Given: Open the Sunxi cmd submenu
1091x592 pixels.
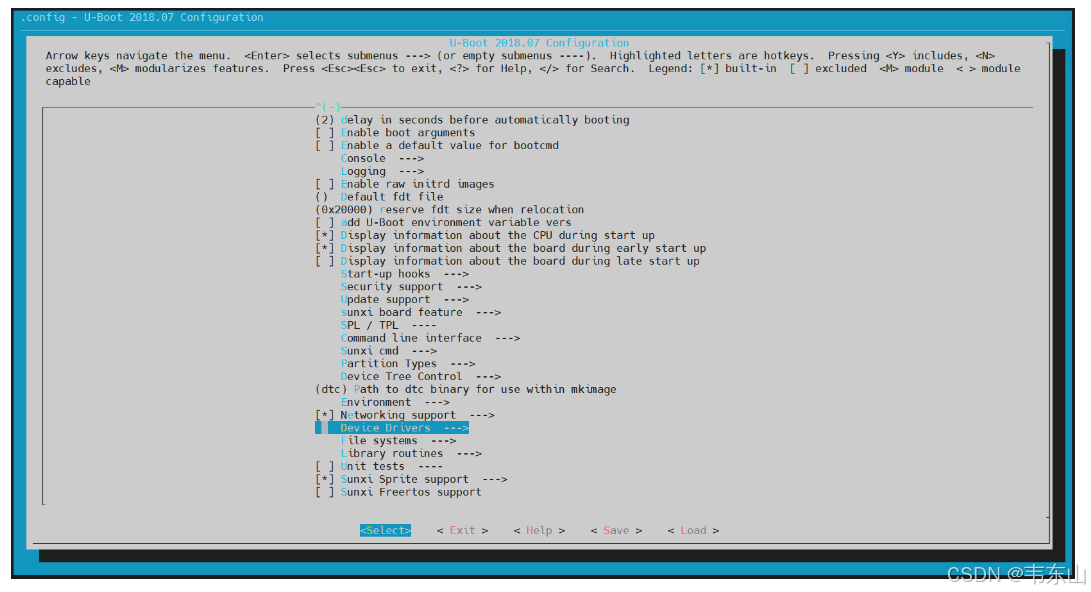Looking at the screenshot, I should tap(388, 351).
